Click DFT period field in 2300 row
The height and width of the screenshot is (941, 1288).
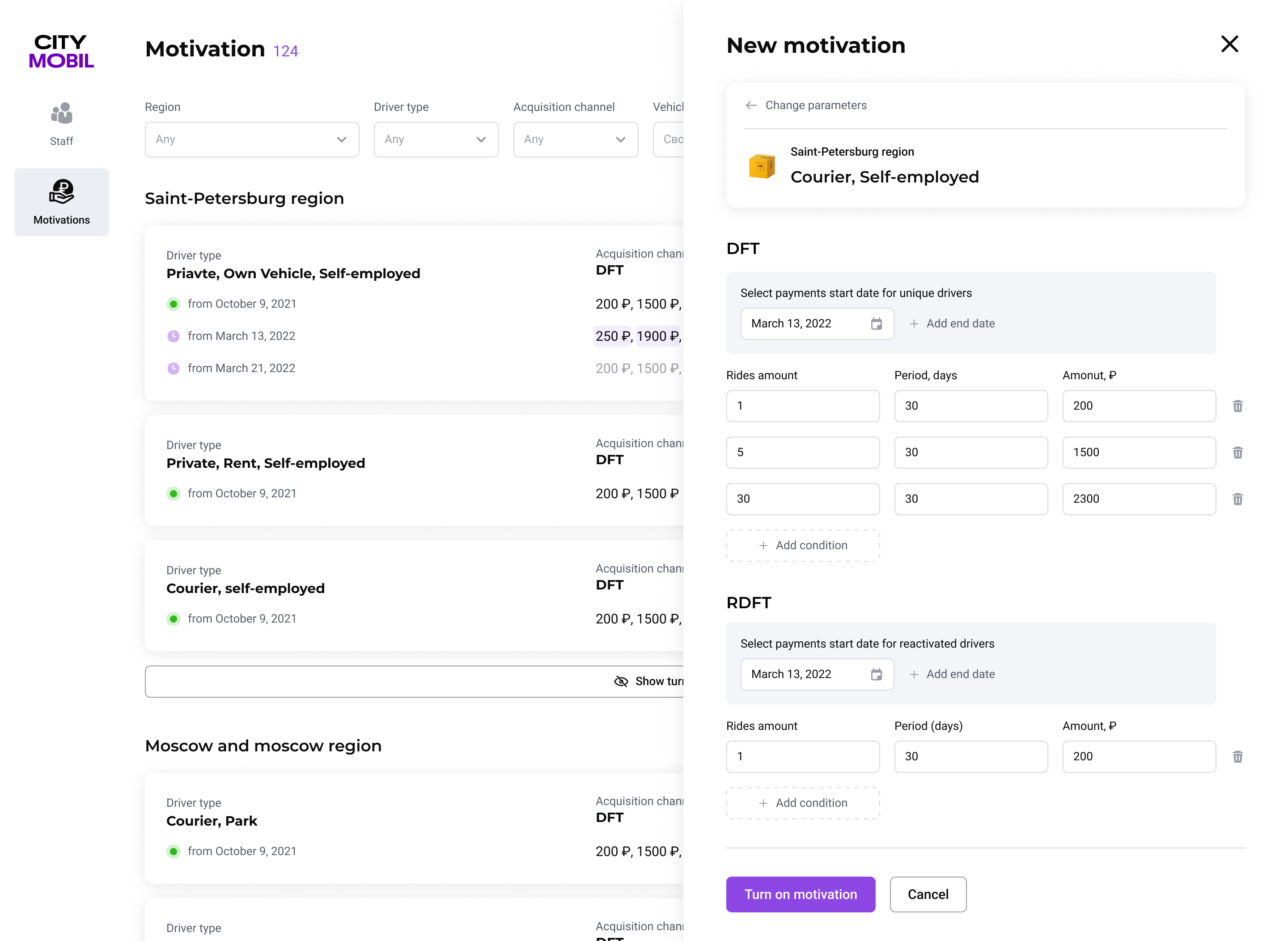[971, 499]
